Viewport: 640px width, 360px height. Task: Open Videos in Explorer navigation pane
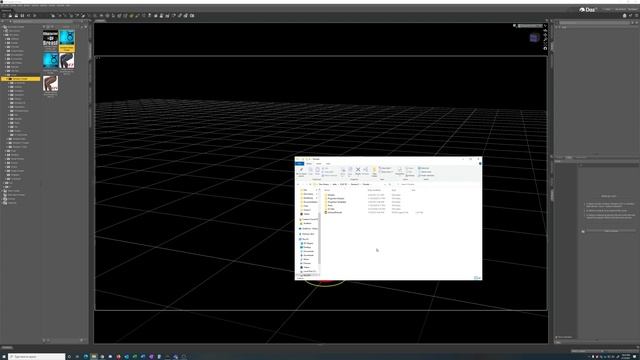[306, 267]
